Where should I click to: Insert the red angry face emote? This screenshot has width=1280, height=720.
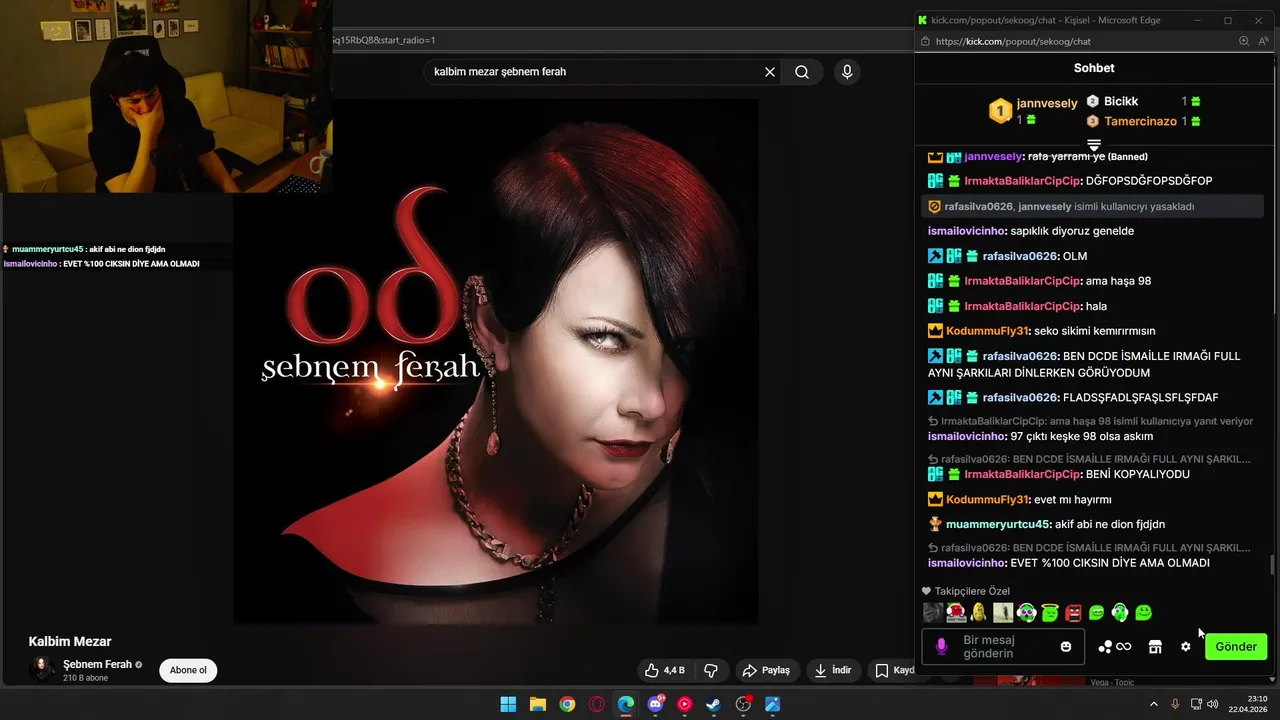(x=1073, y=612)
